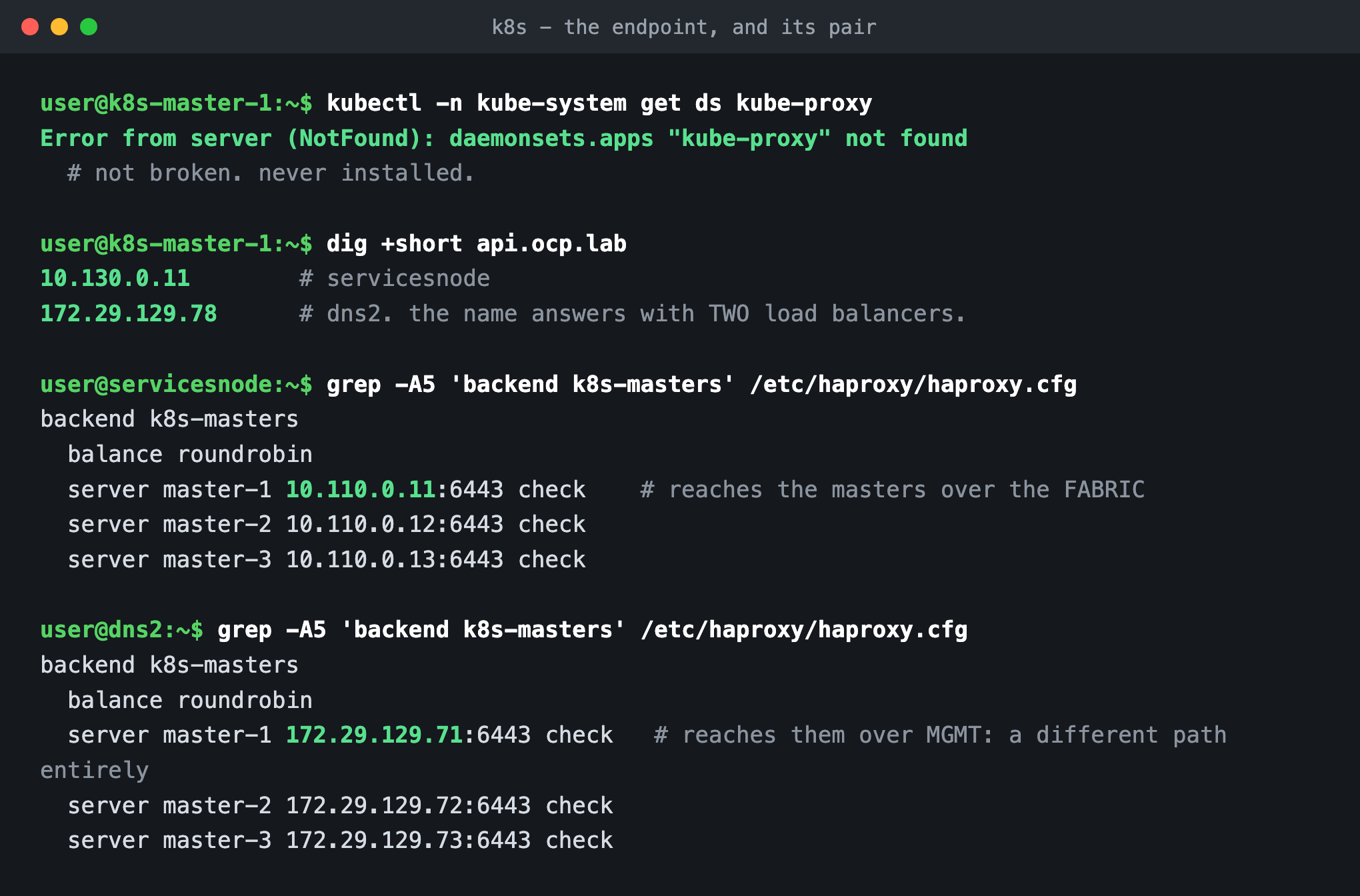Click the IP address 172.29.129.78
The width and height of the screenshot is (1360, 896).
(129, 314)
